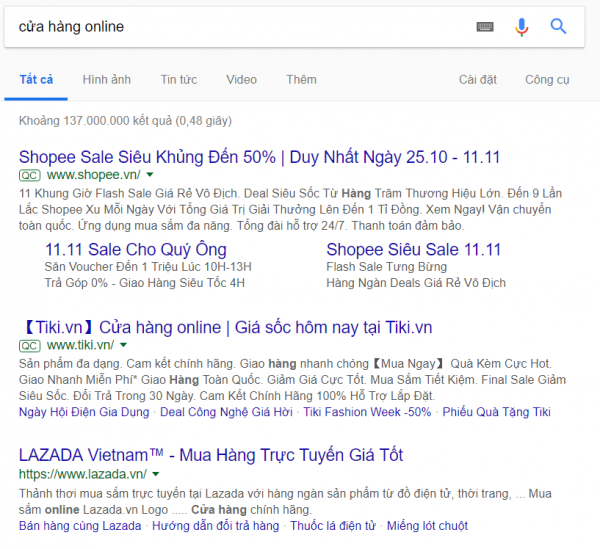Click the www.tiki.vn/ green URL

(80, 345)
